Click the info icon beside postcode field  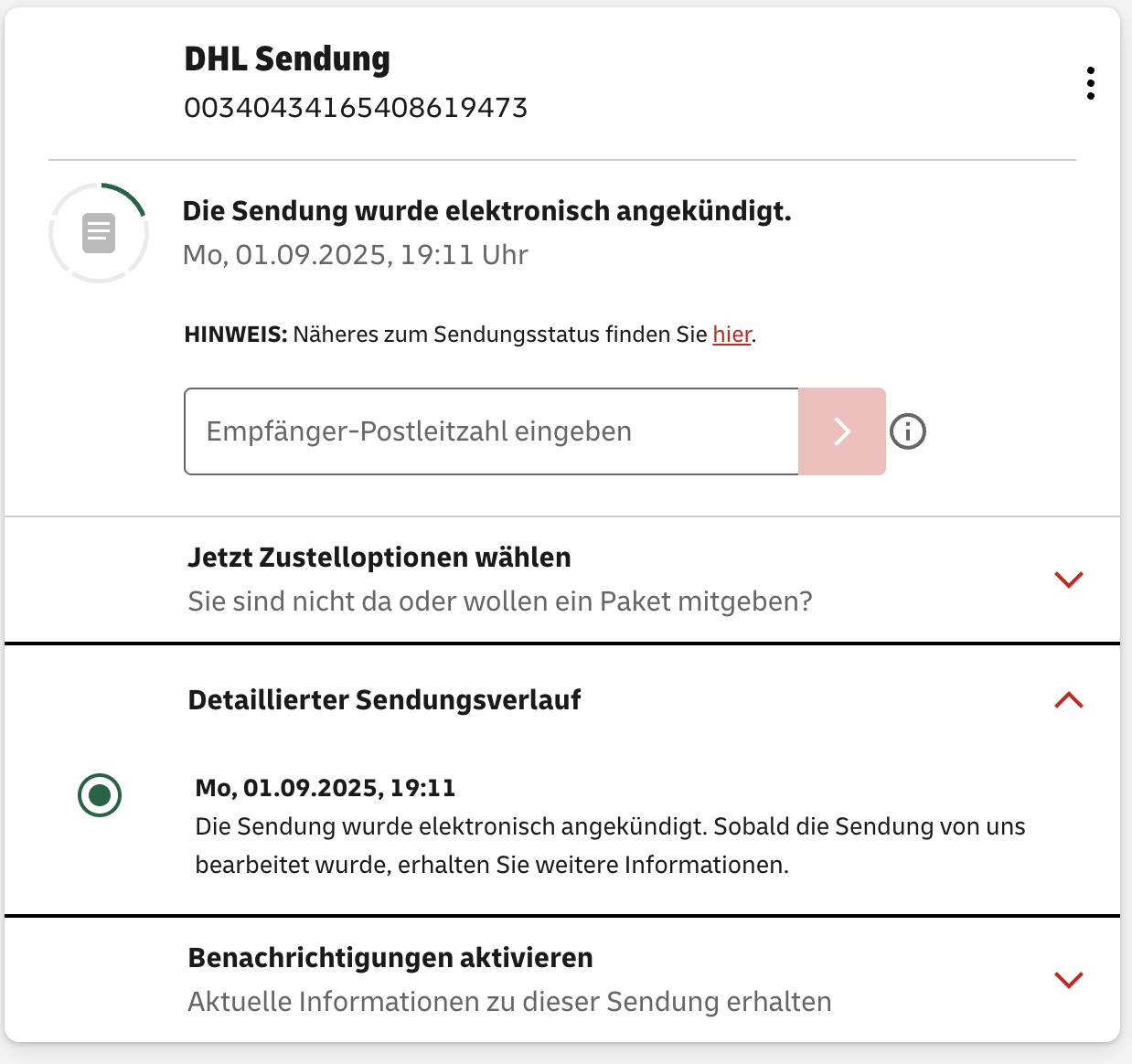tap(908, 431)
